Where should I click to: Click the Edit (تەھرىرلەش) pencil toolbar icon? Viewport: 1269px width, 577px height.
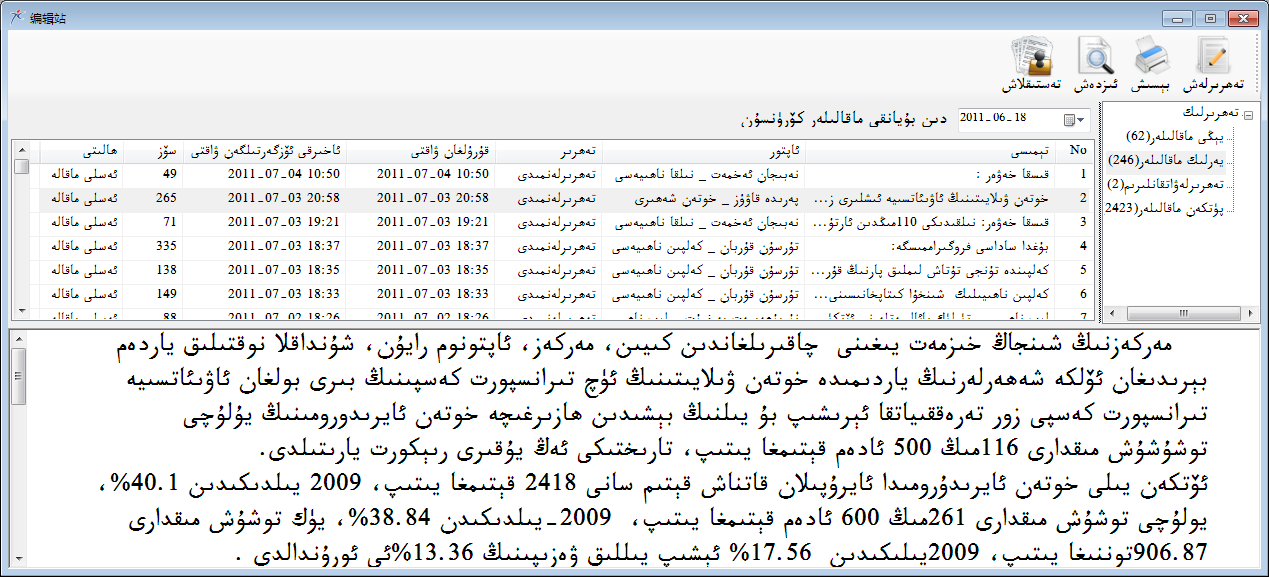pos(1213,58)
